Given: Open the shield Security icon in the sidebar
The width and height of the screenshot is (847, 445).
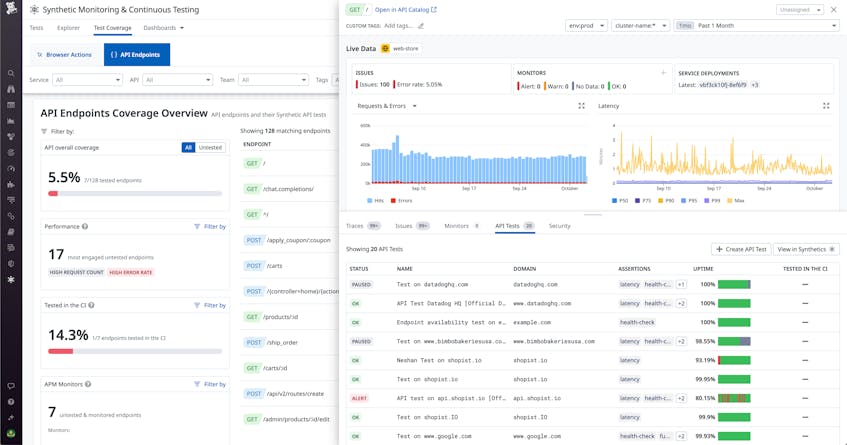Looking at the screenshot, I should (11, 264).
